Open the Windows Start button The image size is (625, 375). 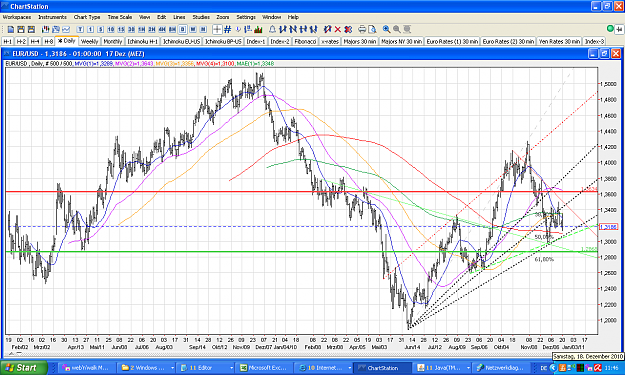(x=23, y=367)
